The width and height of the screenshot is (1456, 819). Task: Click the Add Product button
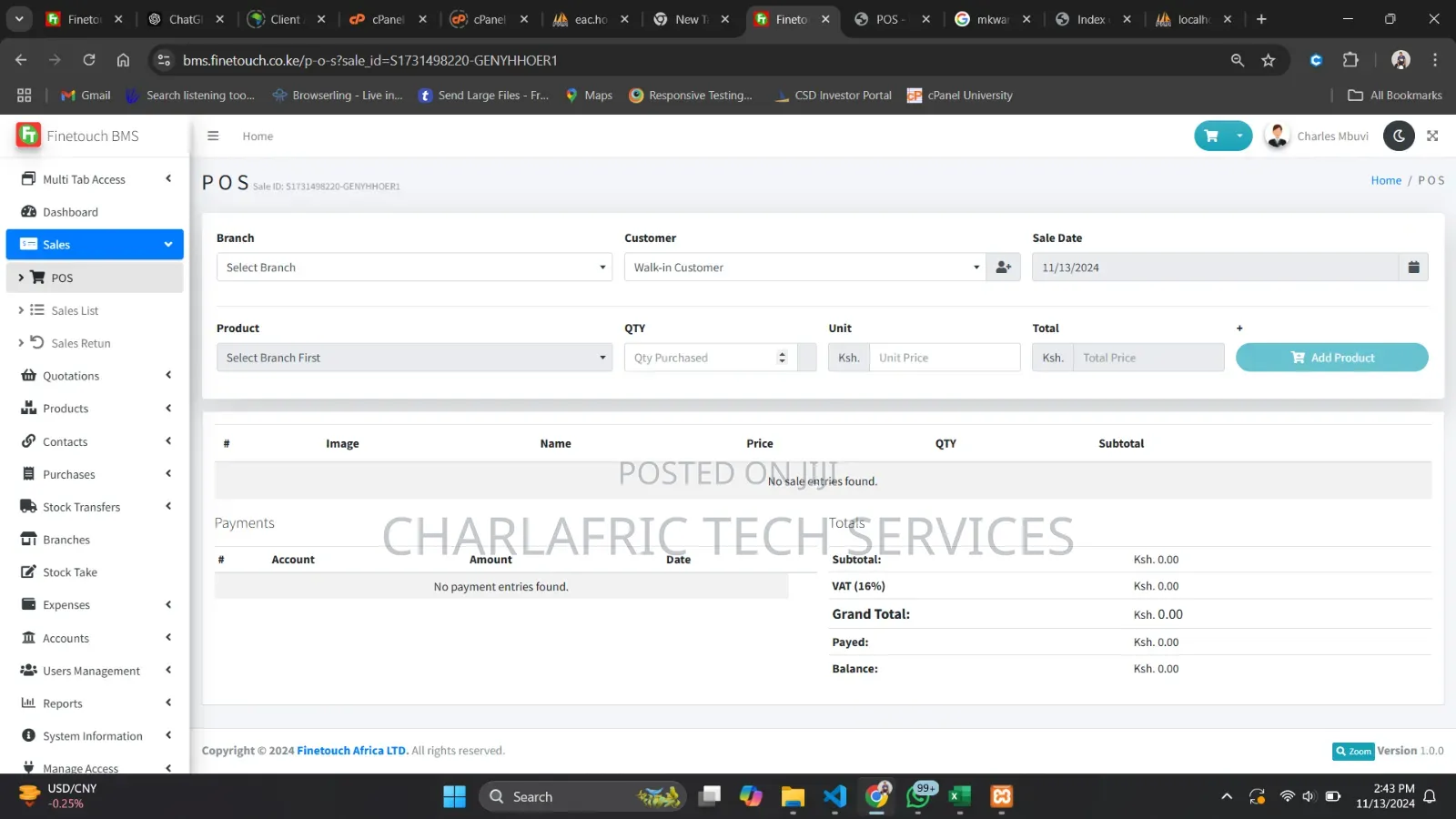(1331, 358)
